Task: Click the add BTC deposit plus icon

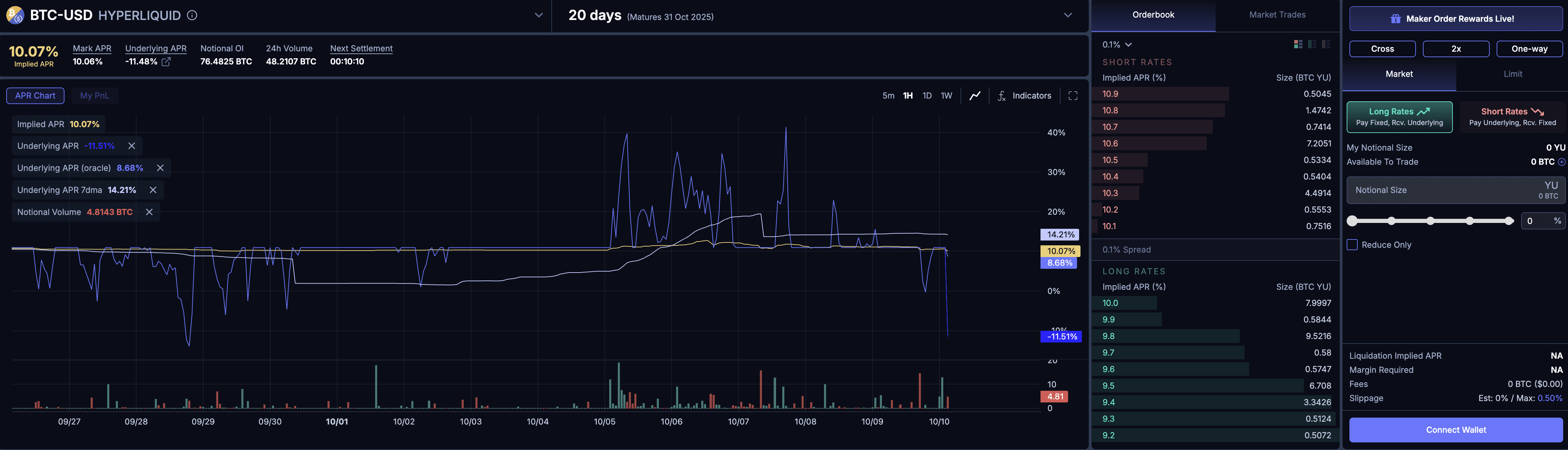Action: point(1561,162)
